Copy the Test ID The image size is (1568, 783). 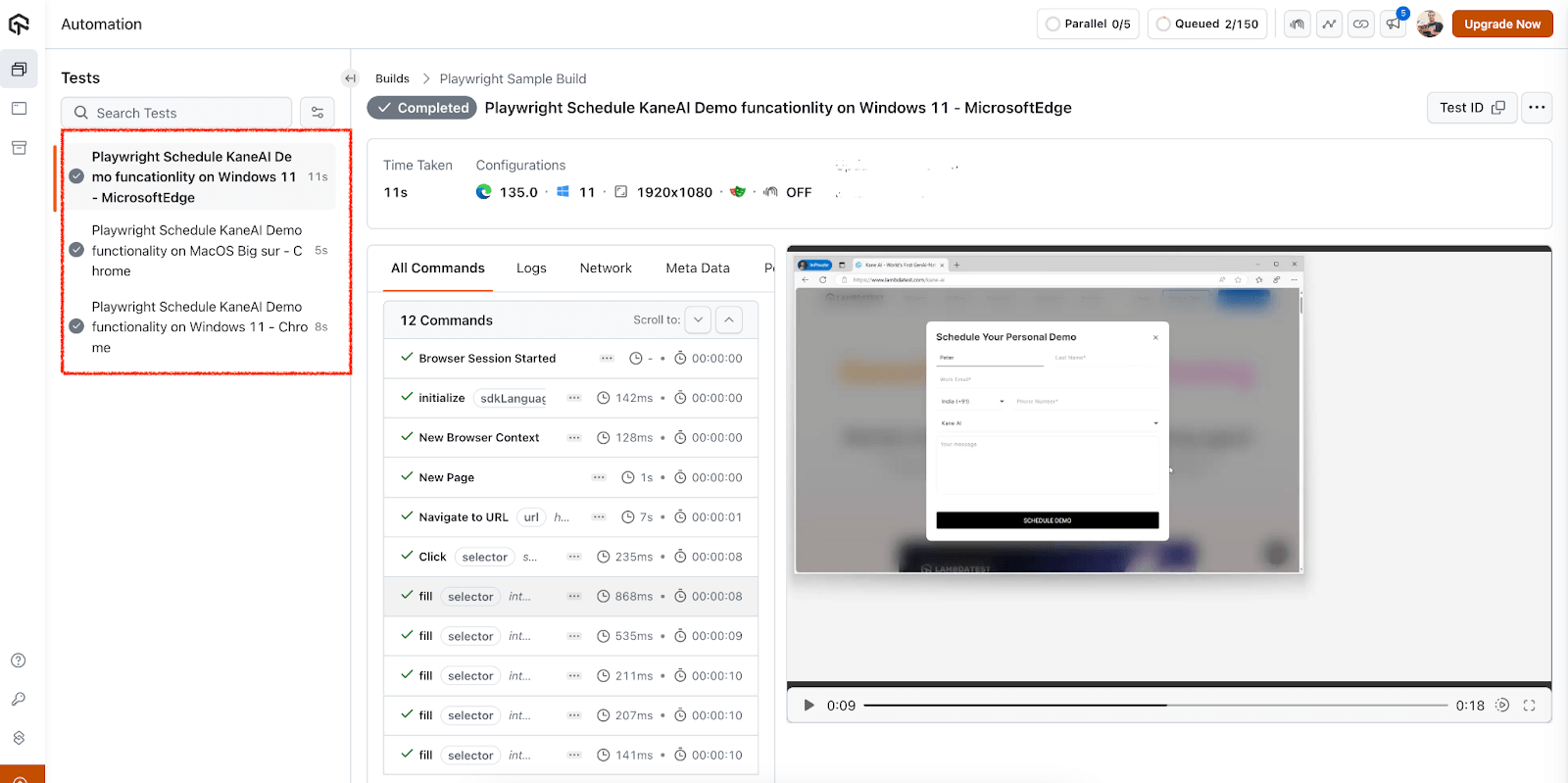[x=1472, y=108]
